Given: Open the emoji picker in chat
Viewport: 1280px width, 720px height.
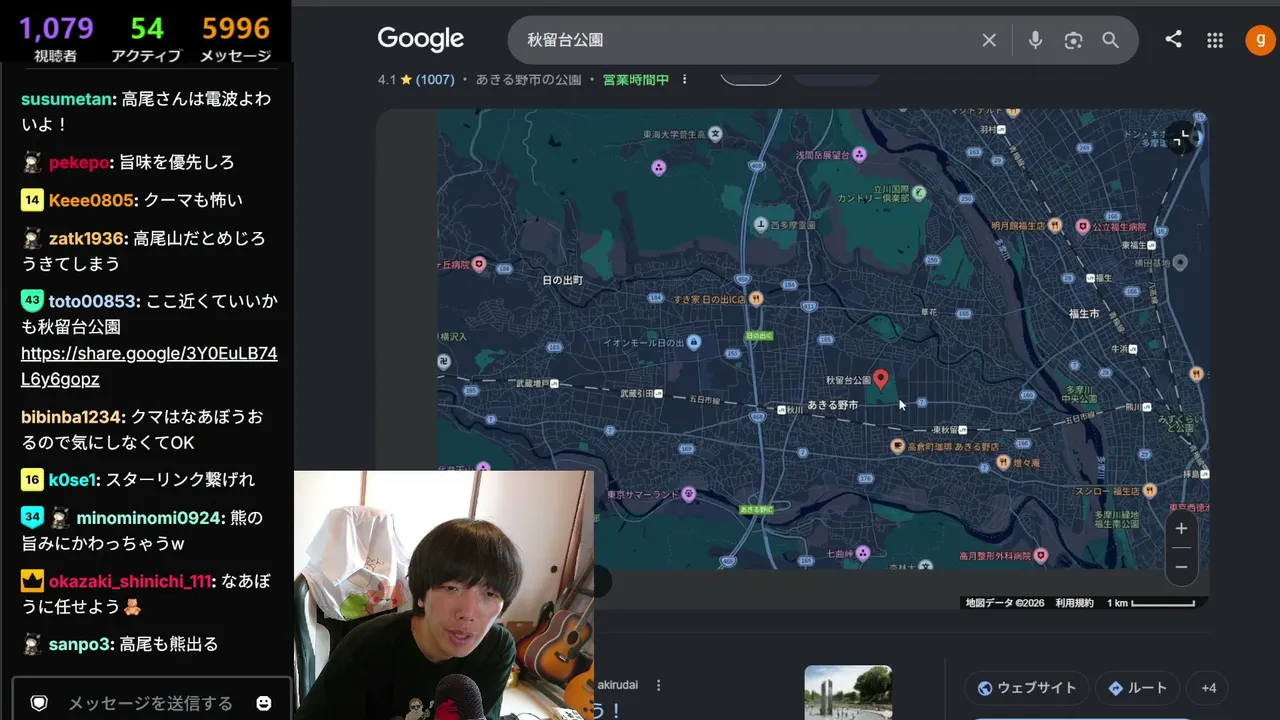Looking at the screenshot, I should (264, 703).
